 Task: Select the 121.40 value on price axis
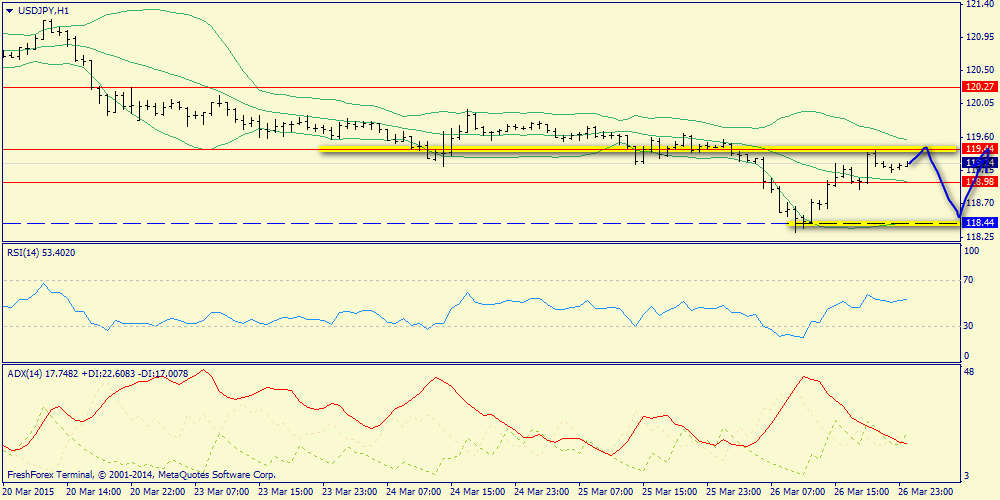pos(977,5)
